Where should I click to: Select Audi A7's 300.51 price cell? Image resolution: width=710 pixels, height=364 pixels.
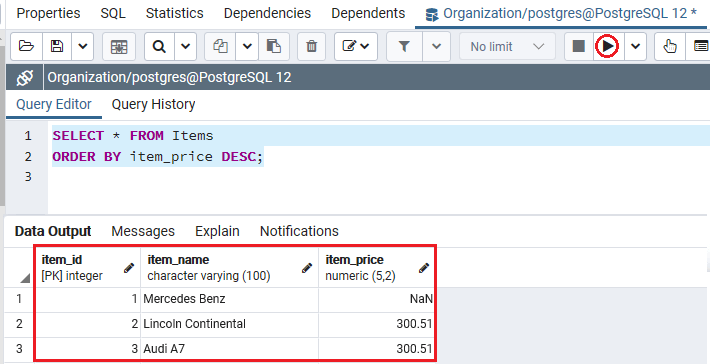coord(377,349)
